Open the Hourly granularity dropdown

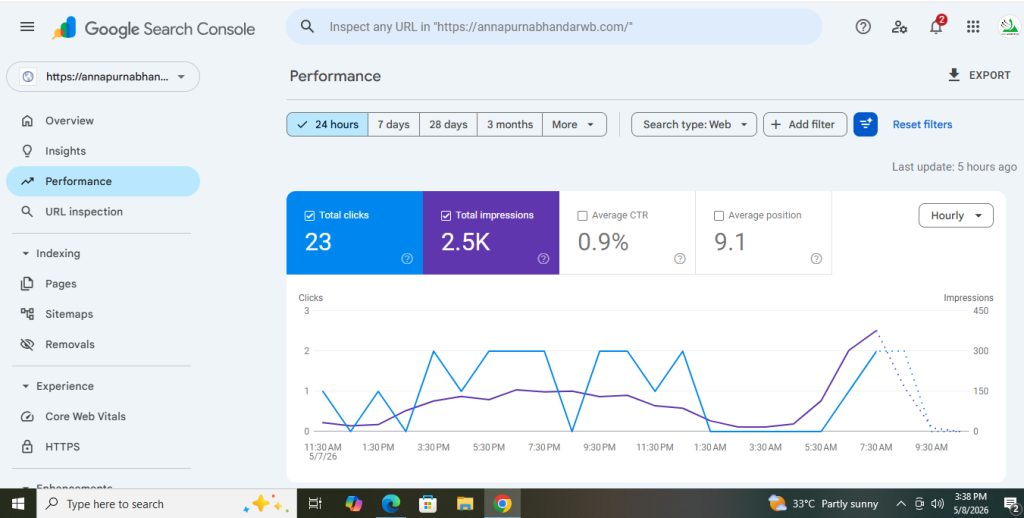(956, 216)
